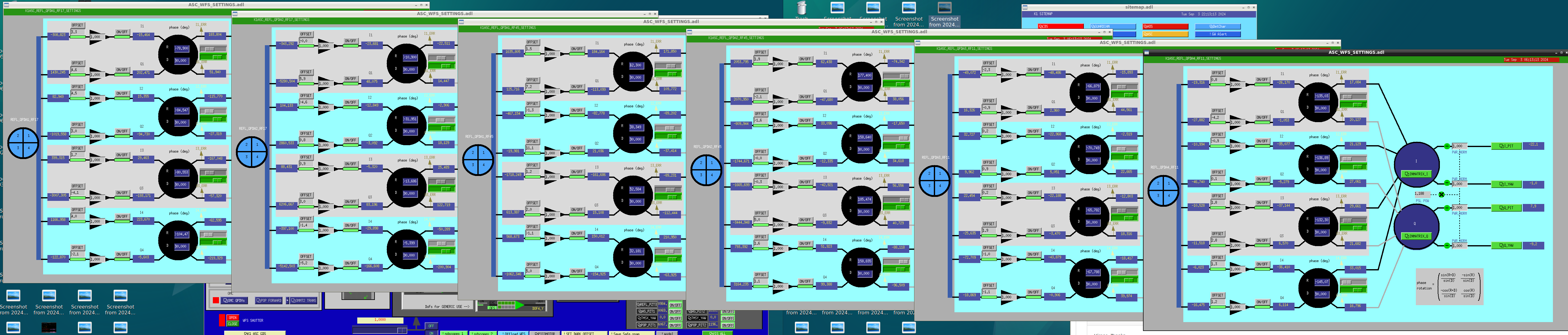Click the REFL_QPDA1_RF17 quadrant photodiode circle

pyautogui.click(x=23, y=143)
